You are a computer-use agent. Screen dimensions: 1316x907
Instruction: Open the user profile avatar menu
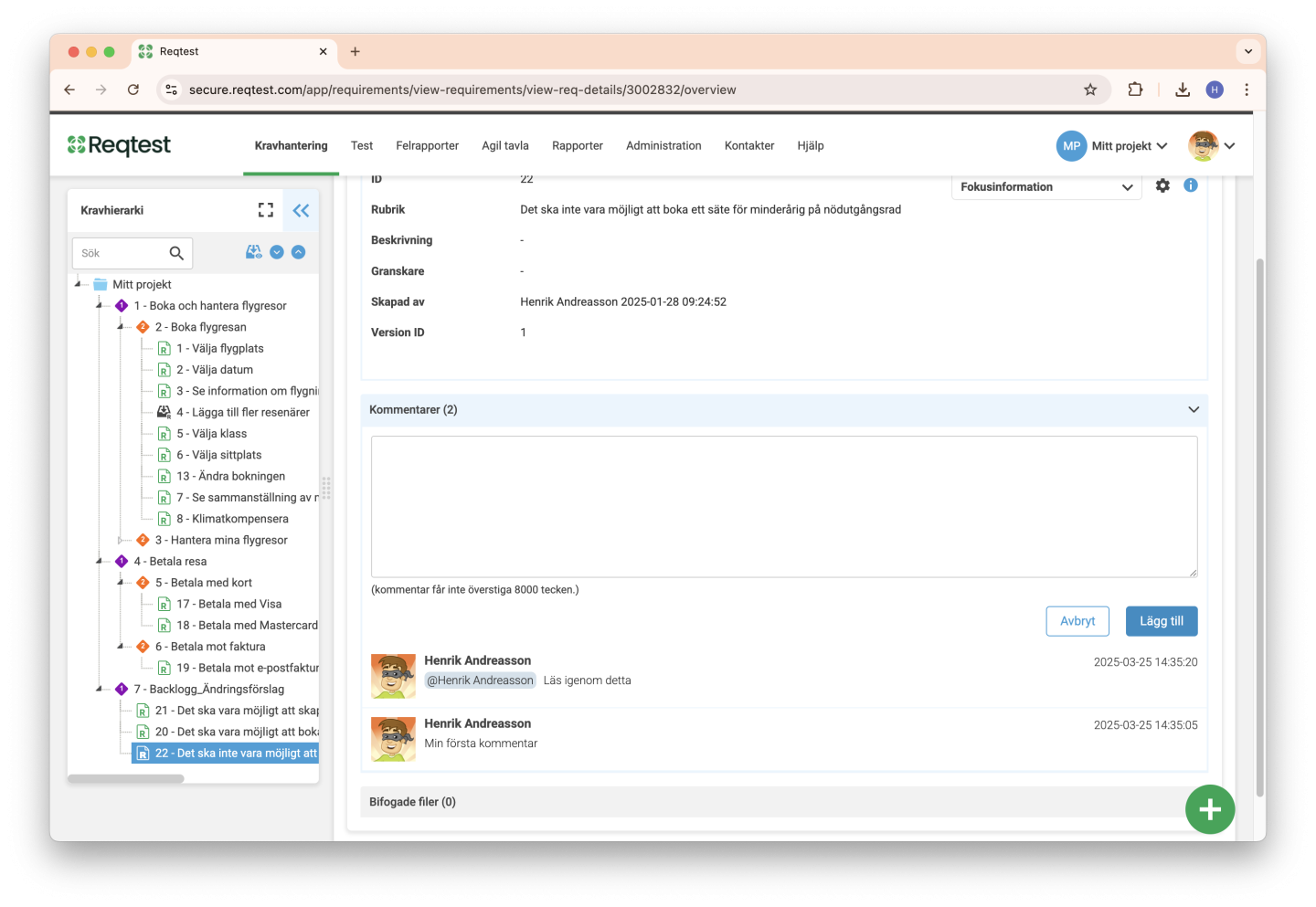point(1212,146)
